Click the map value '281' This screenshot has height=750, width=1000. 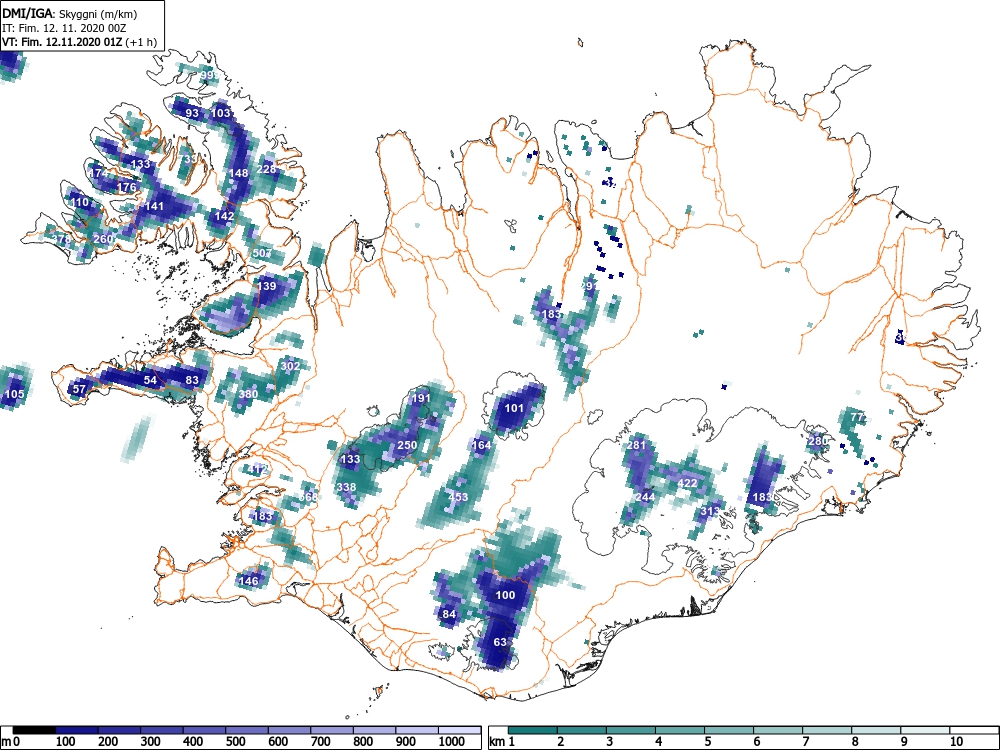[636, 445]
